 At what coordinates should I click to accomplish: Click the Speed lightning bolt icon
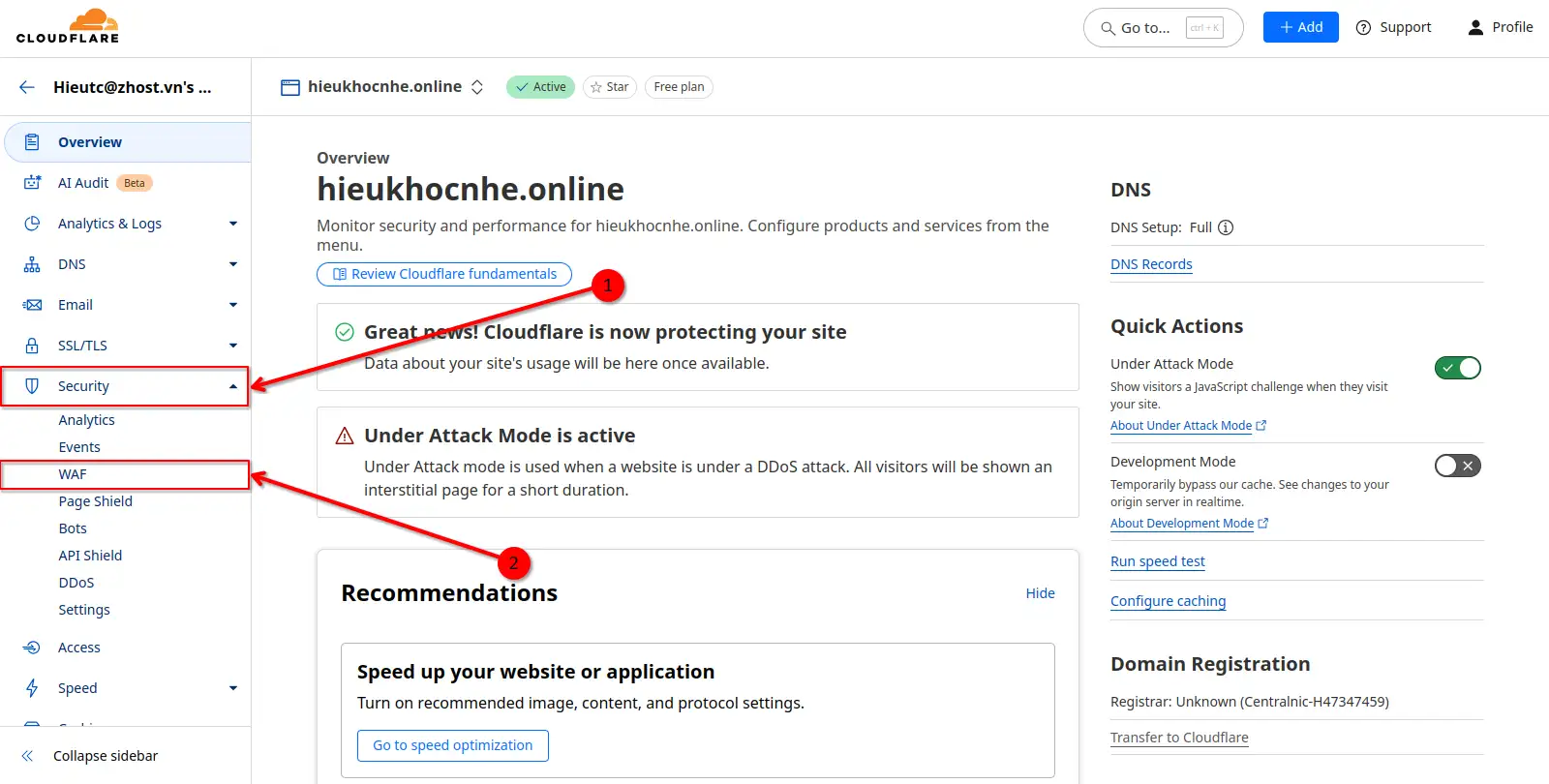32,688
